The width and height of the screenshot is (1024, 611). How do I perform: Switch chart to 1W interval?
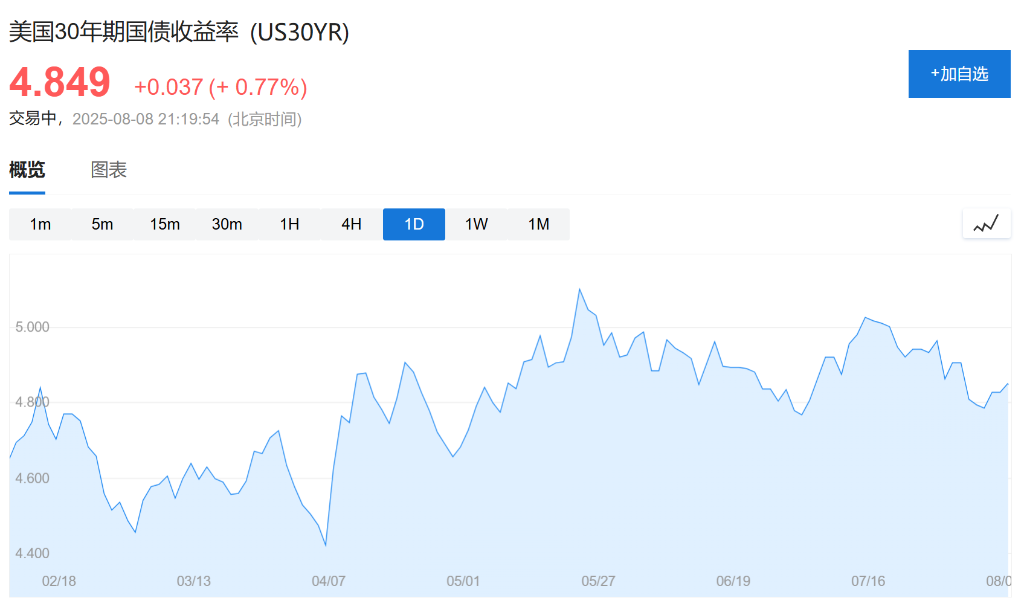(476, 224)
